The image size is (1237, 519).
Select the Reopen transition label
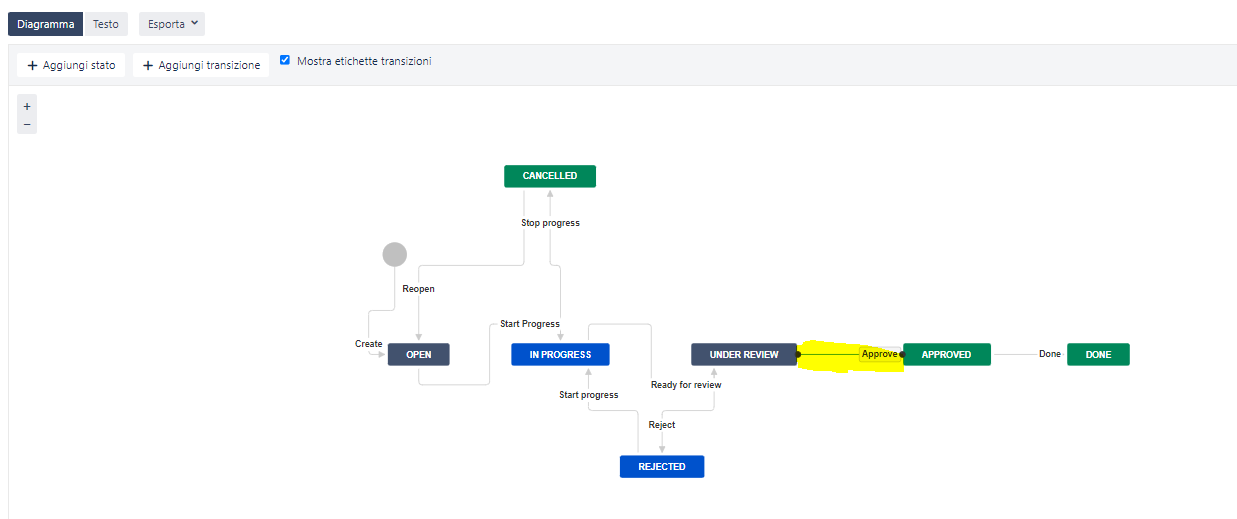pos(418,289)
